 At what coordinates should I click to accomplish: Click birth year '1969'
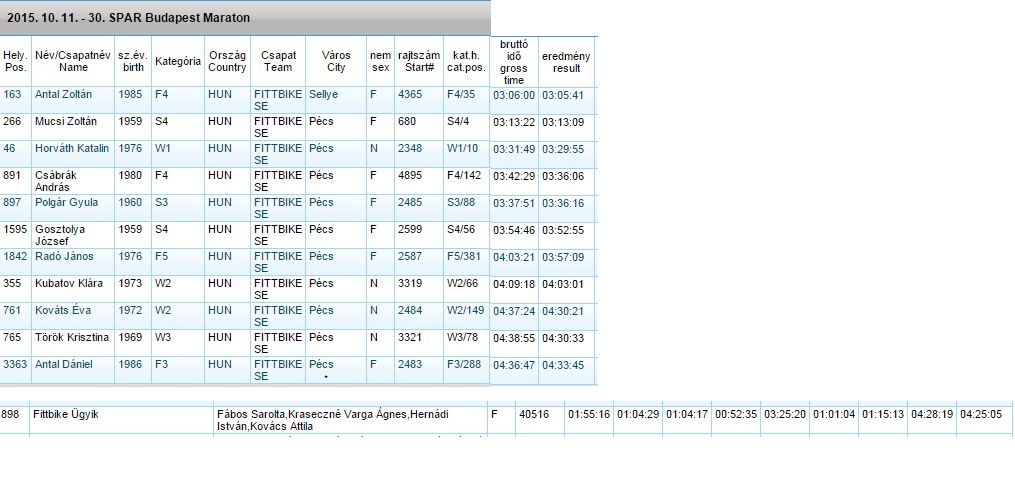tap(130, 338)
